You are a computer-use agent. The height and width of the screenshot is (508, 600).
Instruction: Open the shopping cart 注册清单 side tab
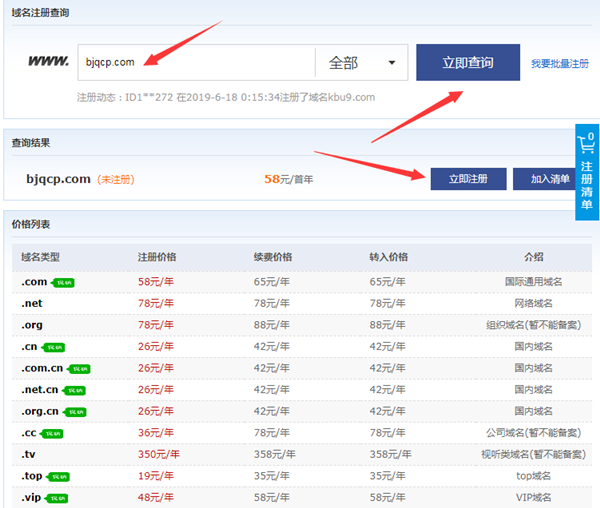coord(587,170)
